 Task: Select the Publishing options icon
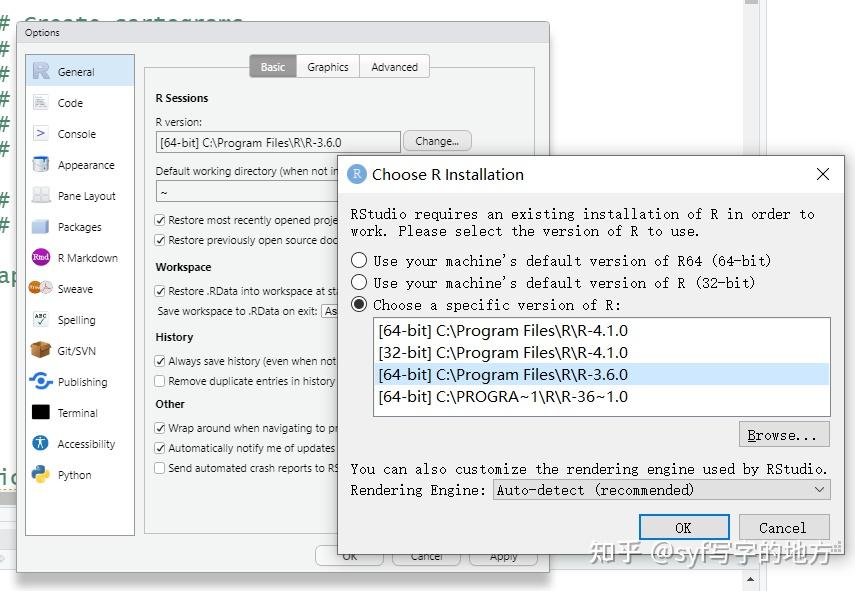point(41,381)
